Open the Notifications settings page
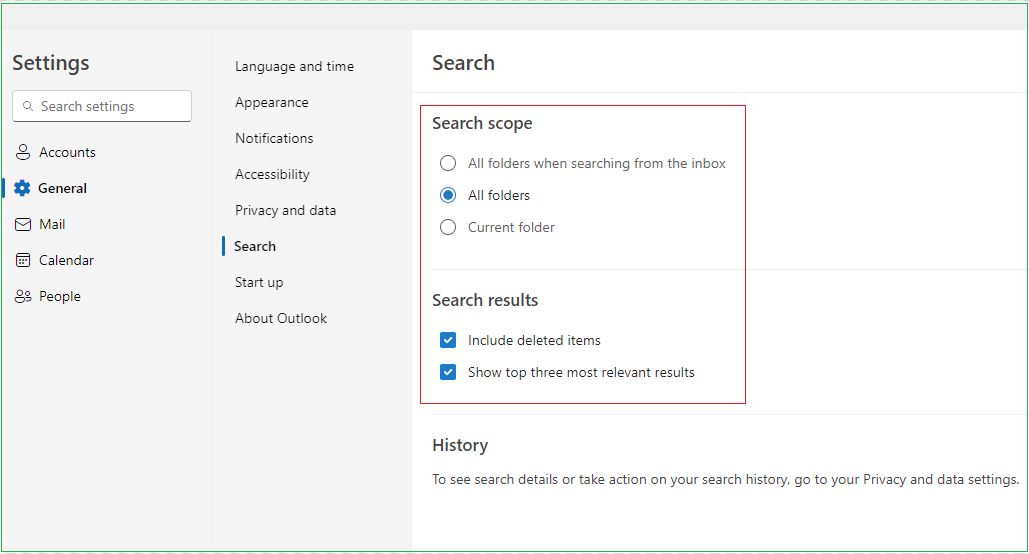 (x=274, y=139)
